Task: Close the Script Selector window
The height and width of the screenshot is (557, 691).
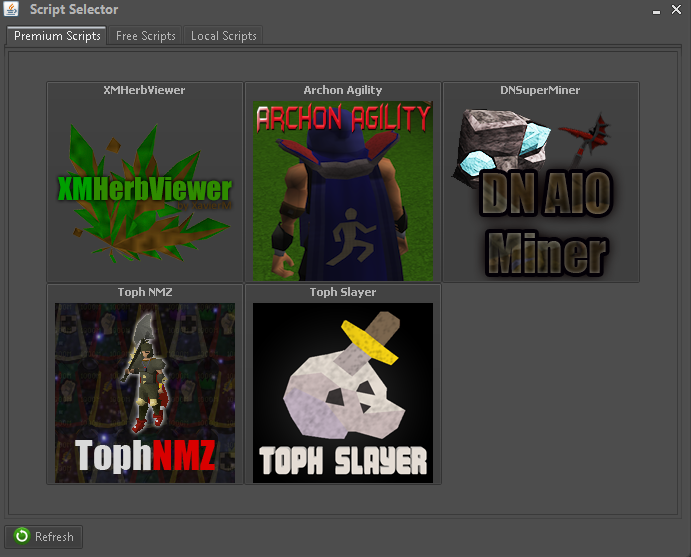Action: coord(676,9)
